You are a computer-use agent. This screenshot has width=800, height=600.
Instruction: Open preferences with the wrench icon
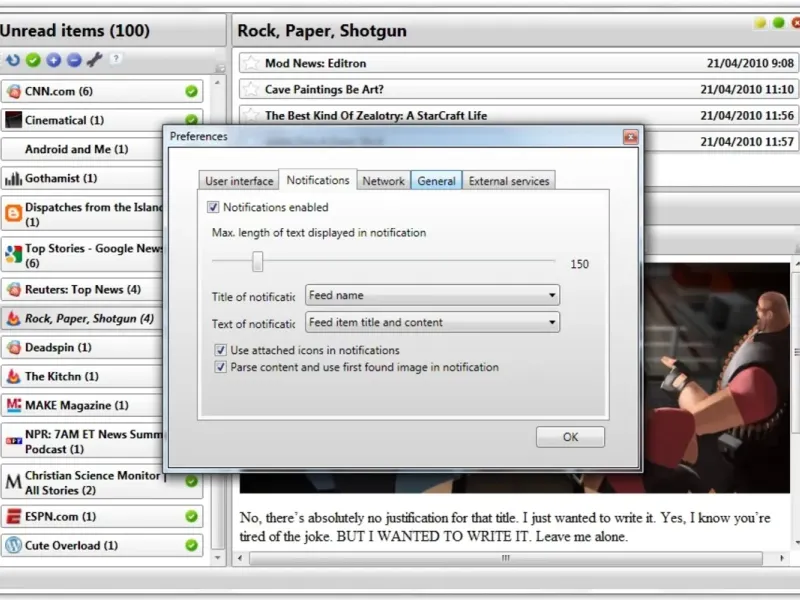[94, 60]
